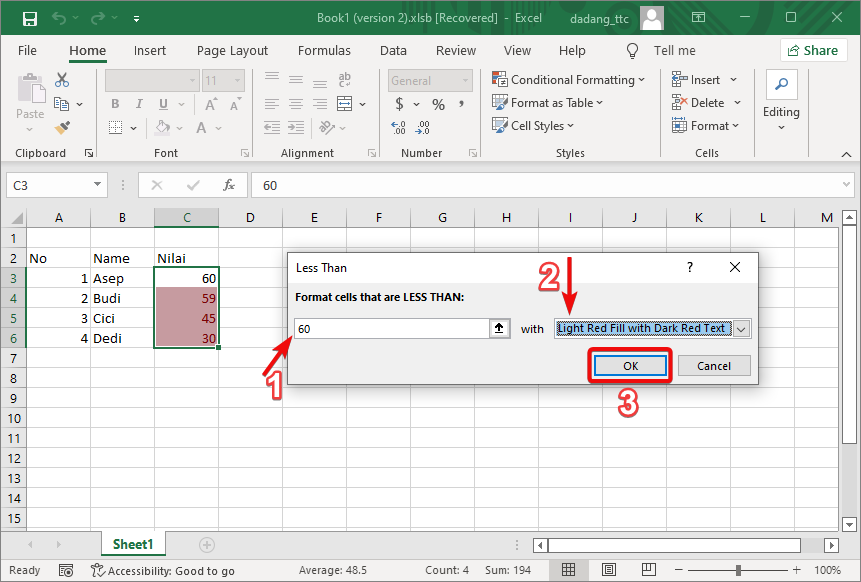Select the Sheet1 tab
Viewport: 861px width, 582px height.
click(132, 544)
